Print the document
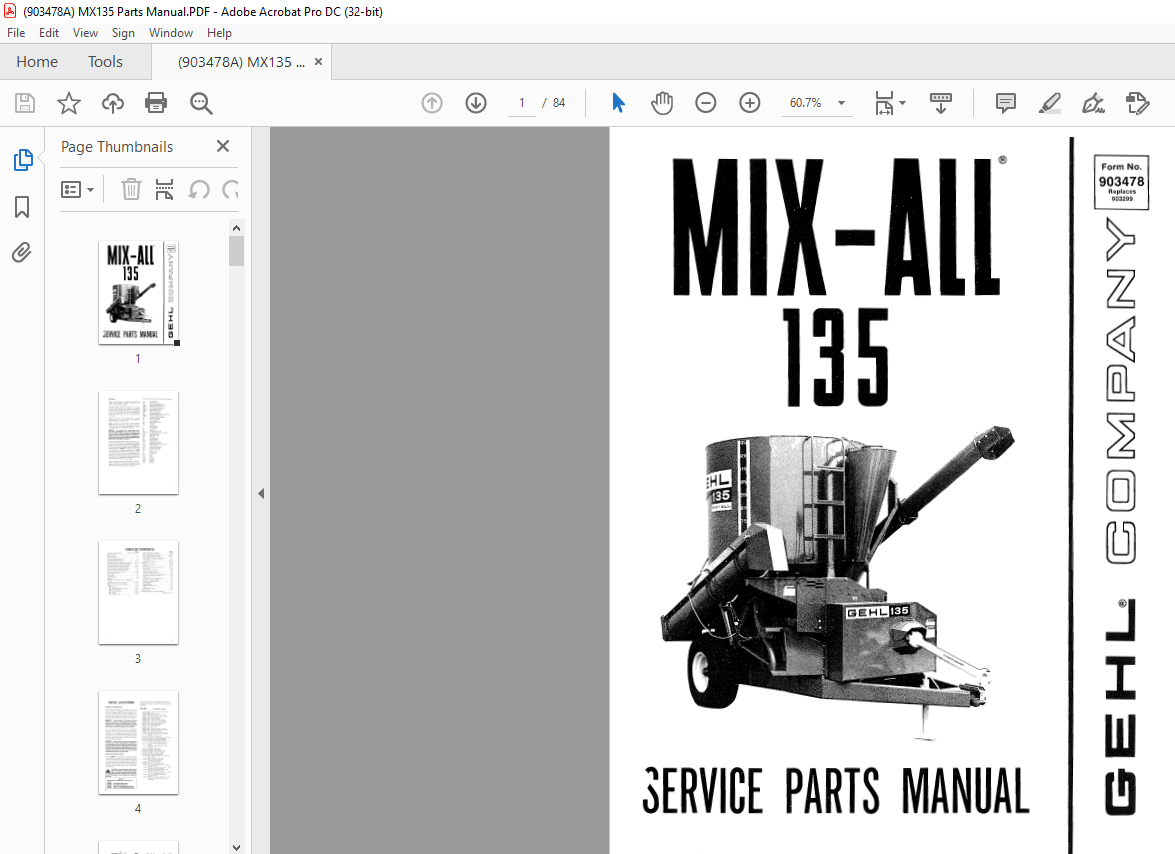1175x854 pixels. (x=156, y=103)
